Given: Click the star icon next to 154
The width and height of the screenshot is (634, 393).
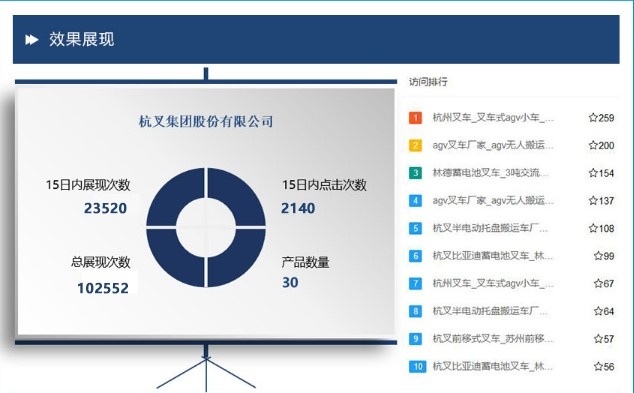Looking at the screenshot, I should [593, 173].
